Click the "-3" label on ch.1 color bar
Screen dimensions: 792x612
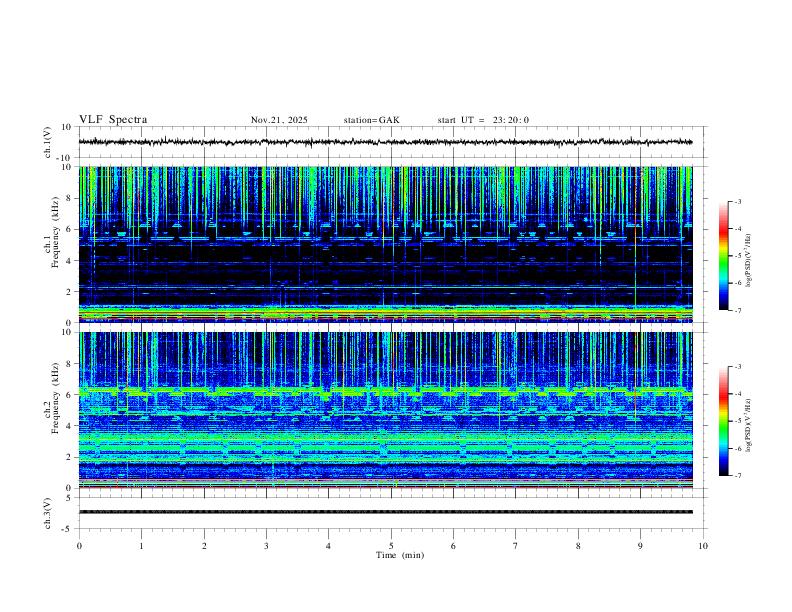[x=737, y=201]
